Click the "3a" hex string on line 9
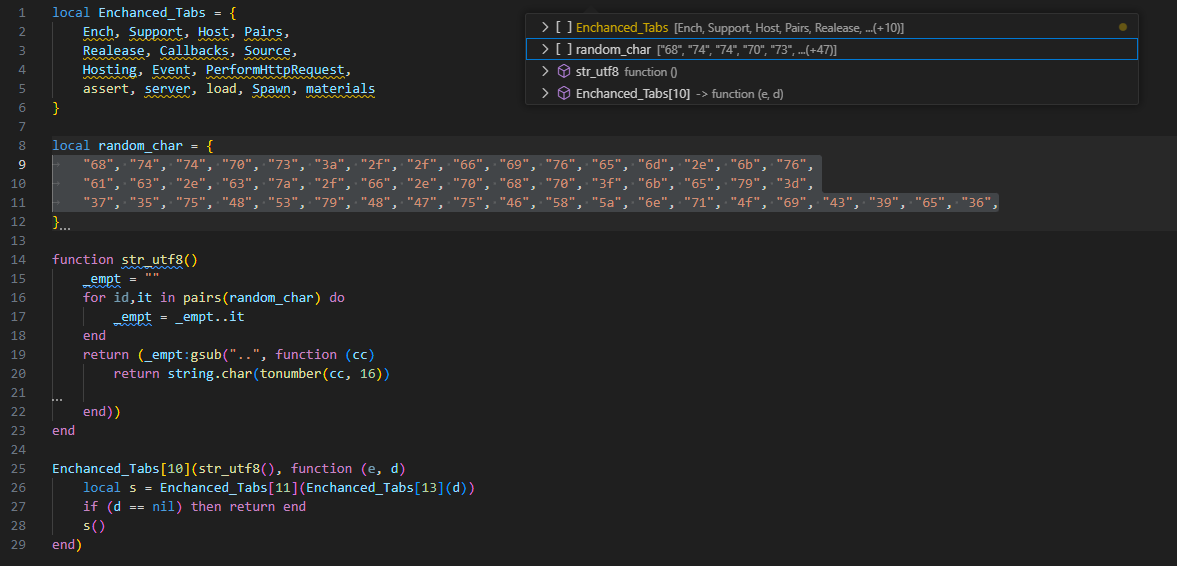Screen dimensions: 1177x566 click(329, 164)
